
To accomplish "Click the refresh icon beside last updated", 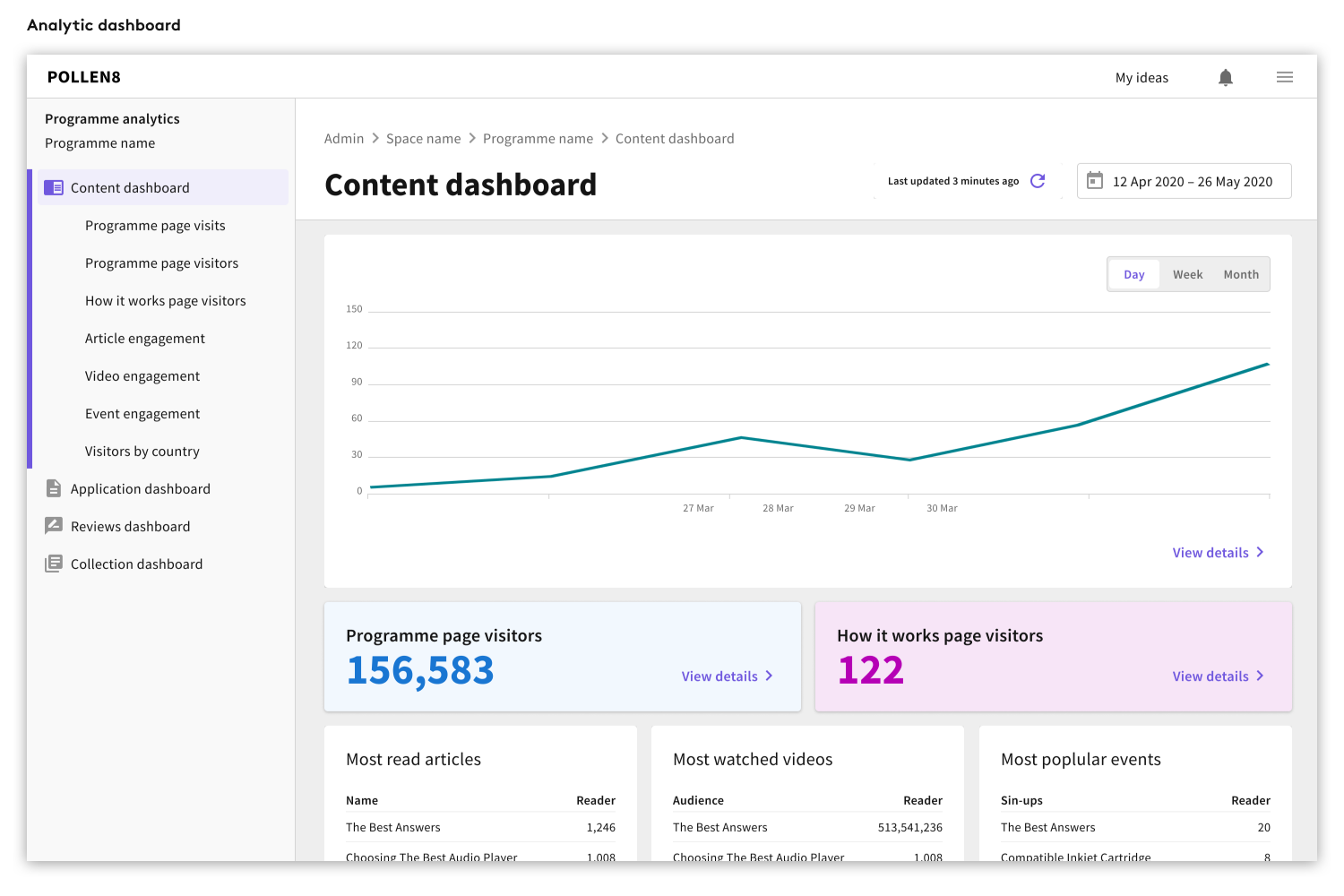I will [1038, 181].
